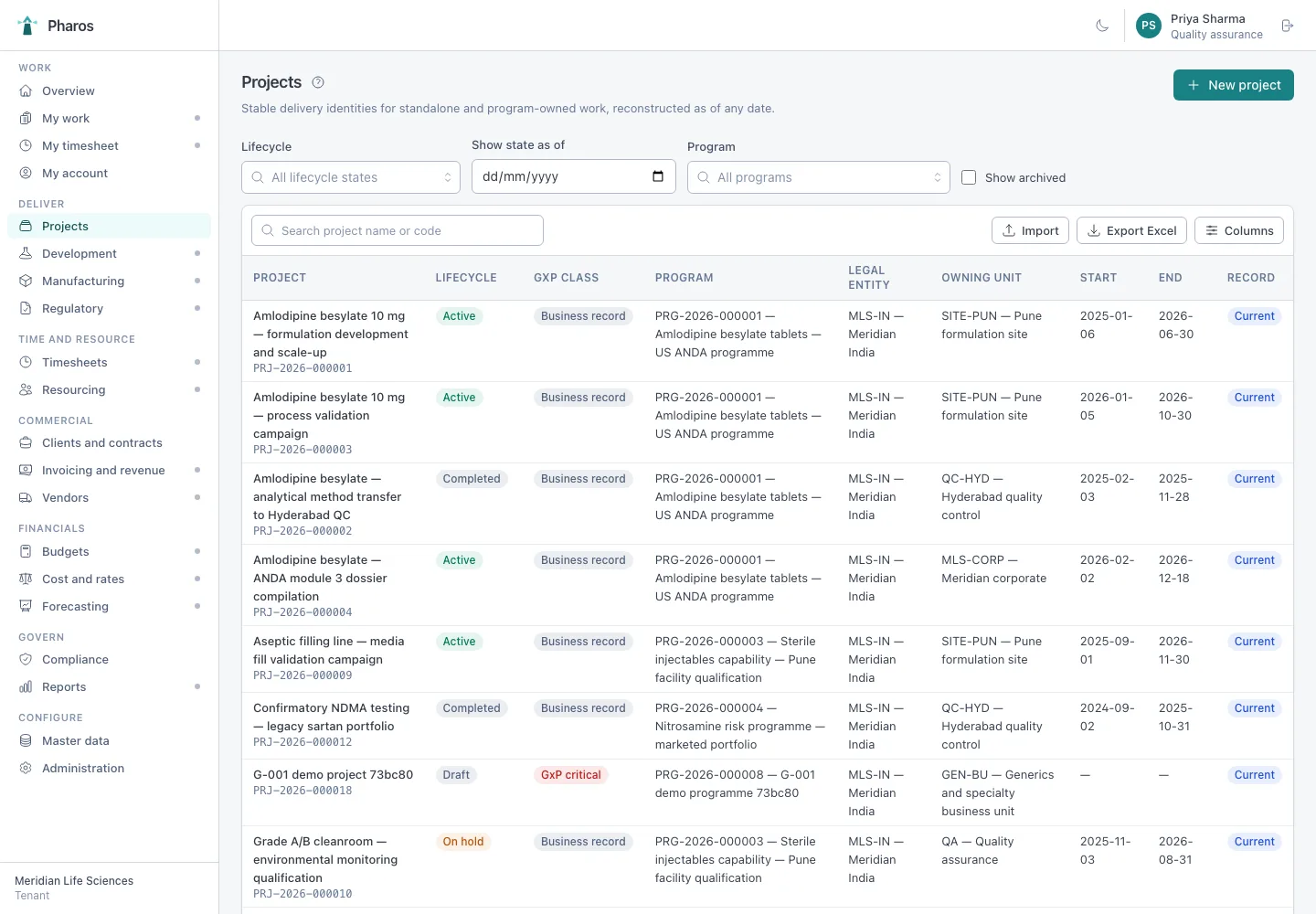Click the Draft status badge
Viewport: 1316px width, 914px height.
pyautogui.click(x=456, y=775)
